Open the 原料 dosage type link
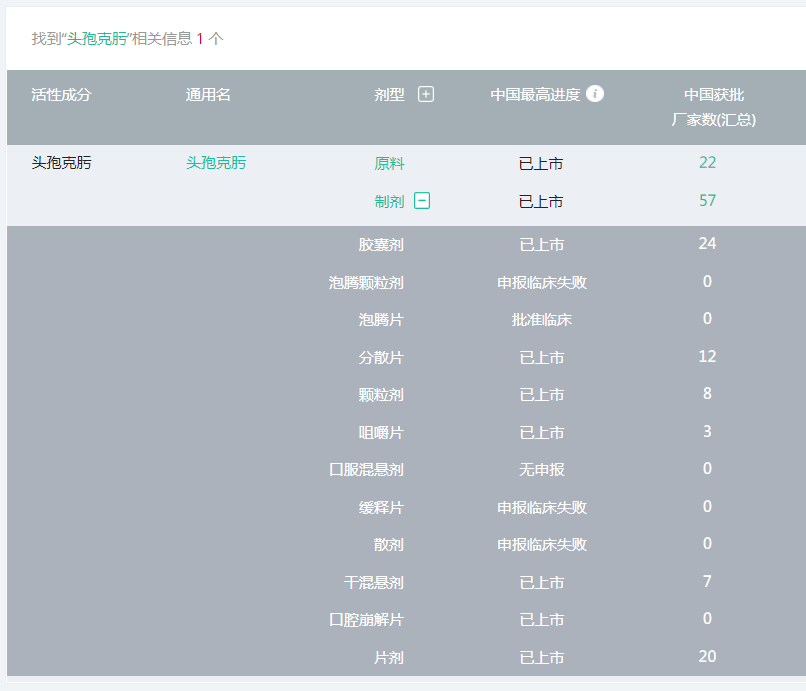806x691 pixels. (x=389, y=163)
